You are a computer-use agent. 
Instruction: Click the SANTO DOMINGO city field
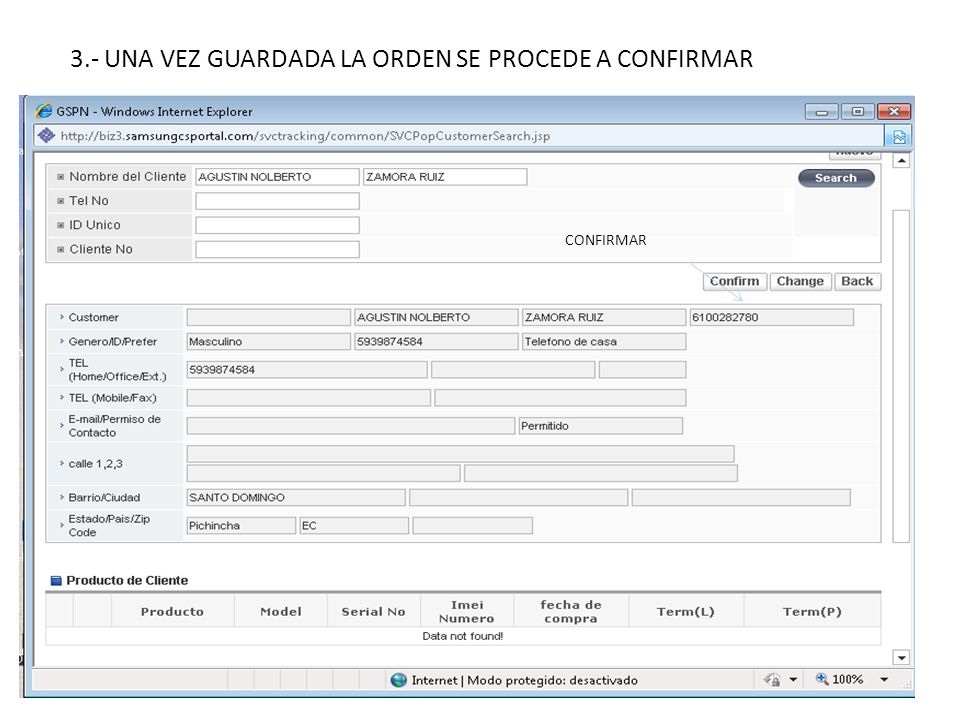click(x=296, y=498)
